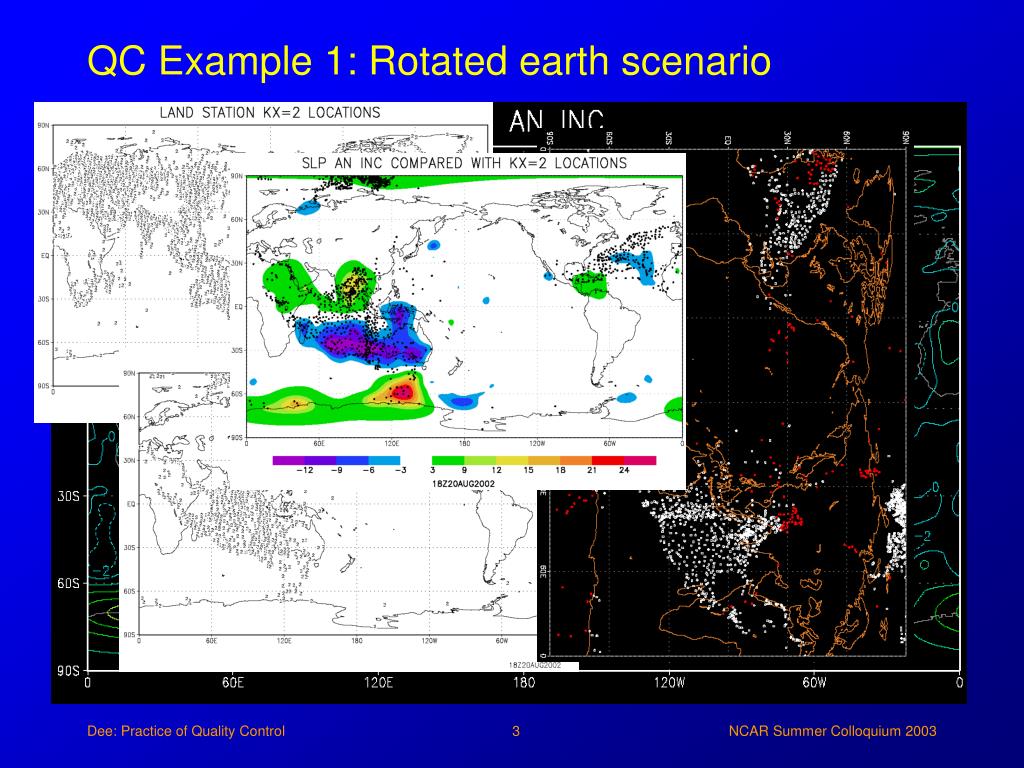Click the slide page number 3
Screen dimensions: 1024x768
click(516, 731)
